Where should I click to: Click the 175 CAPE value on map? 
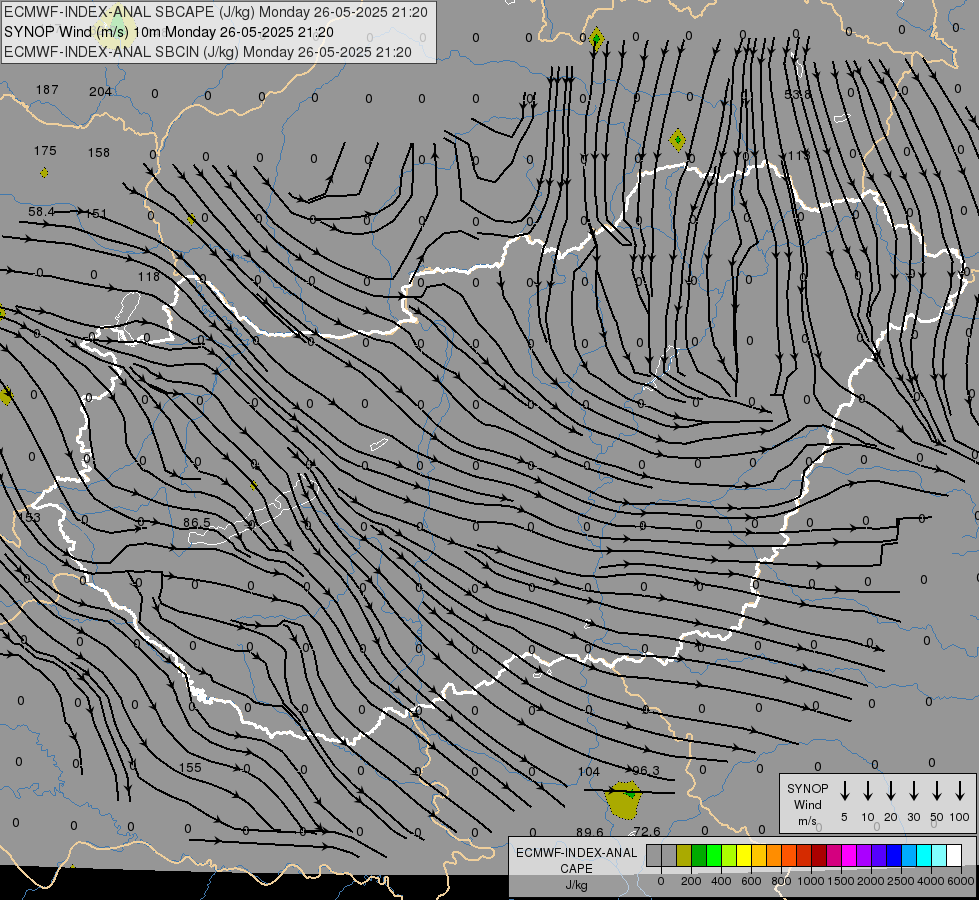click(x=45, y=151)
